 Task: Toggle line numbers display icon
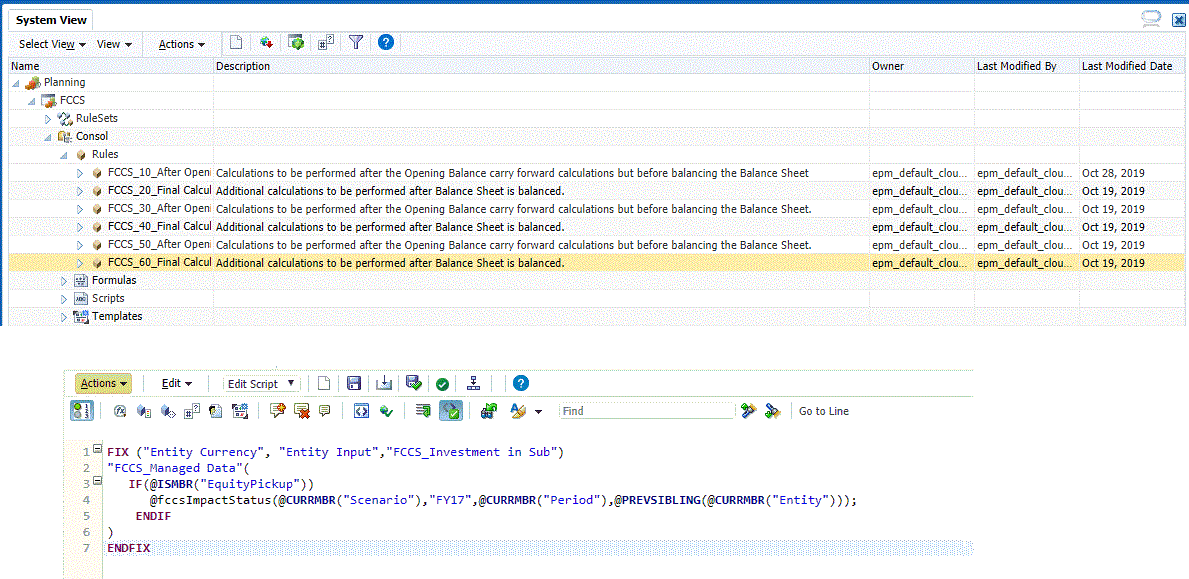coord(82,411)
